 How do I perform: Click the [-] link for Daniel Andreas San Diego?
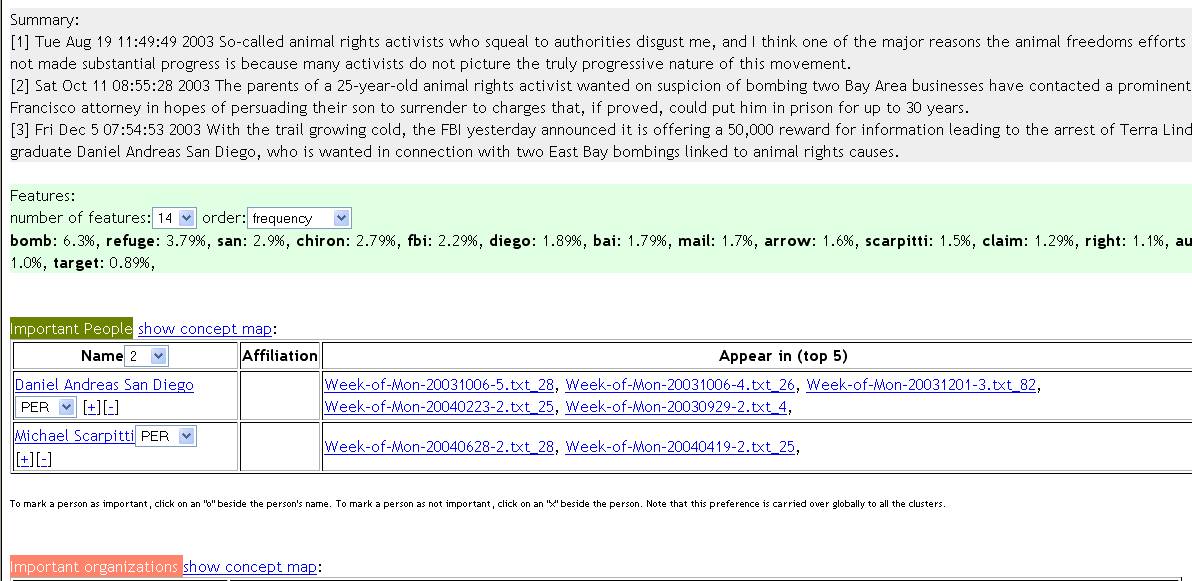tap(110, 407)
